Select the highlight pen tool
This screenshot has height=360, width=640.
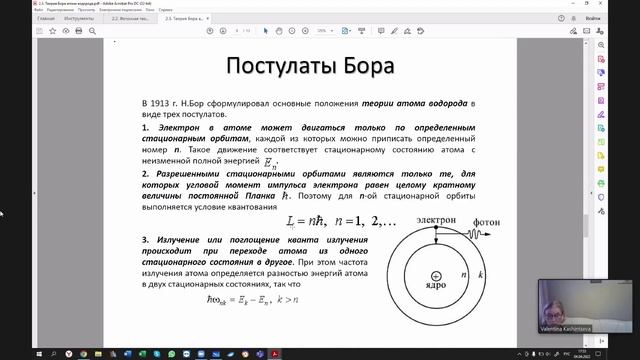(x=394, y=31)
